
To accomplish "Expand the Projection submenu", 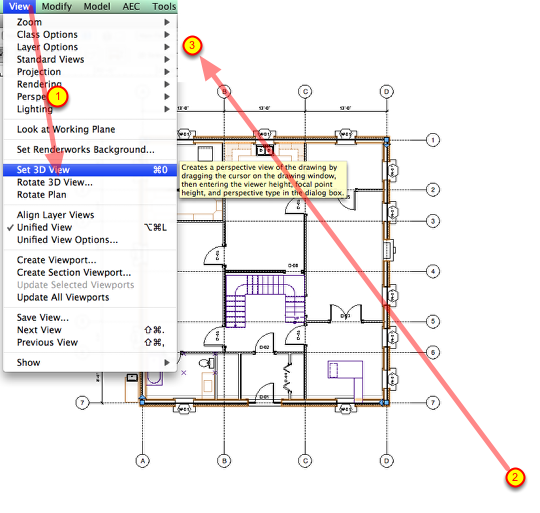I will tap(90, 72).
